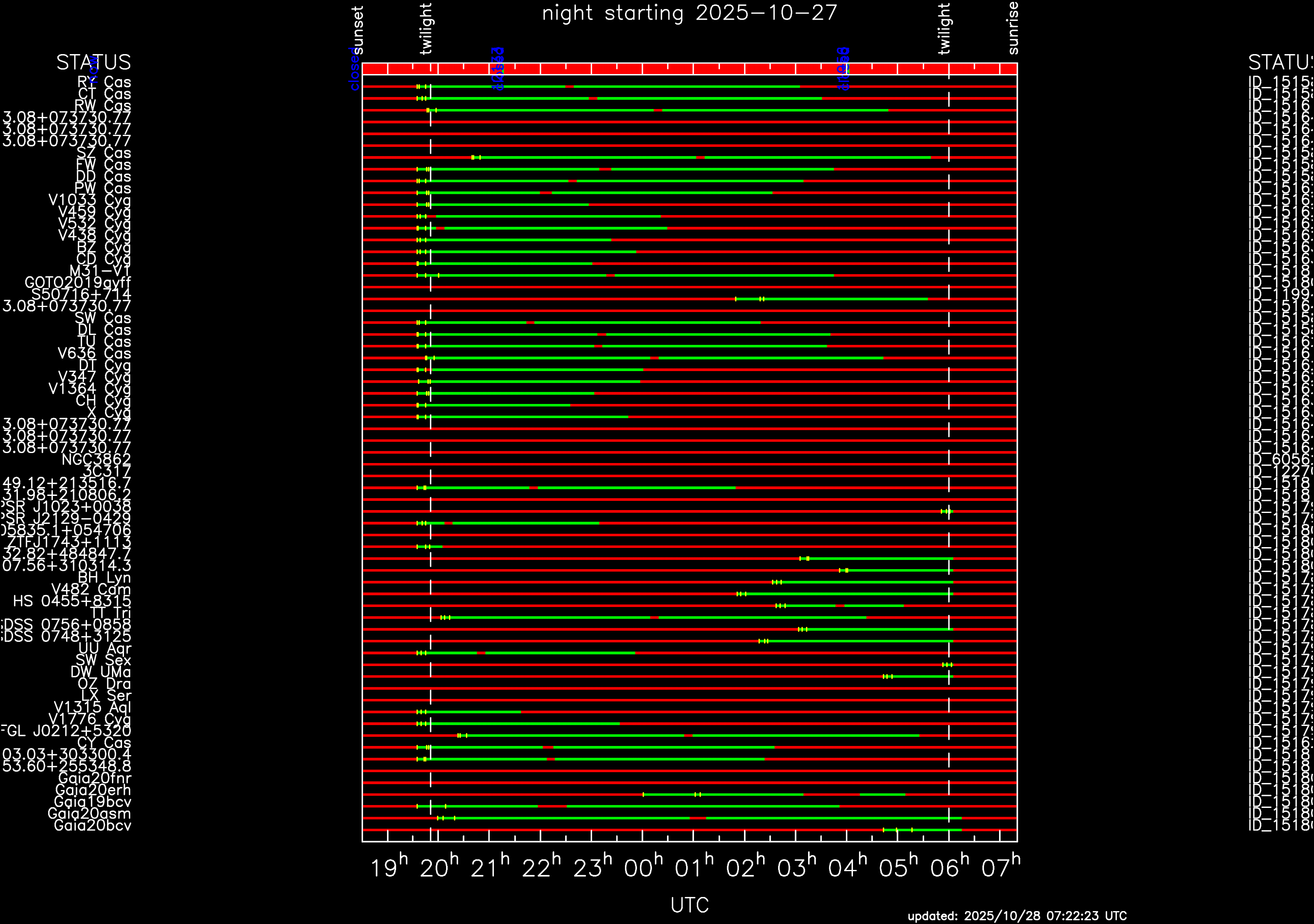Click the HS 0455+8315 target label
Viewport: 1314px width, 924px height.
point(72,601)
